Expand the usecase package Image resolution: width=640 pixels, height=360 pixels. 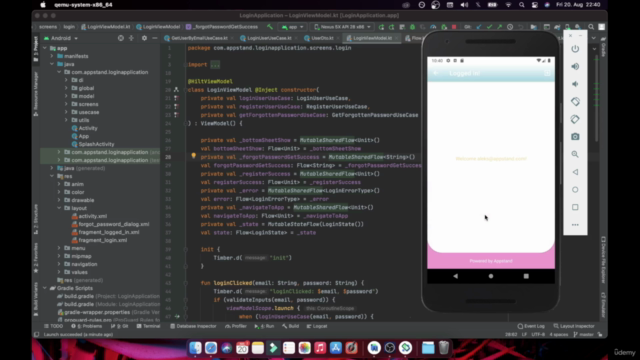click(x=66, y=112)
